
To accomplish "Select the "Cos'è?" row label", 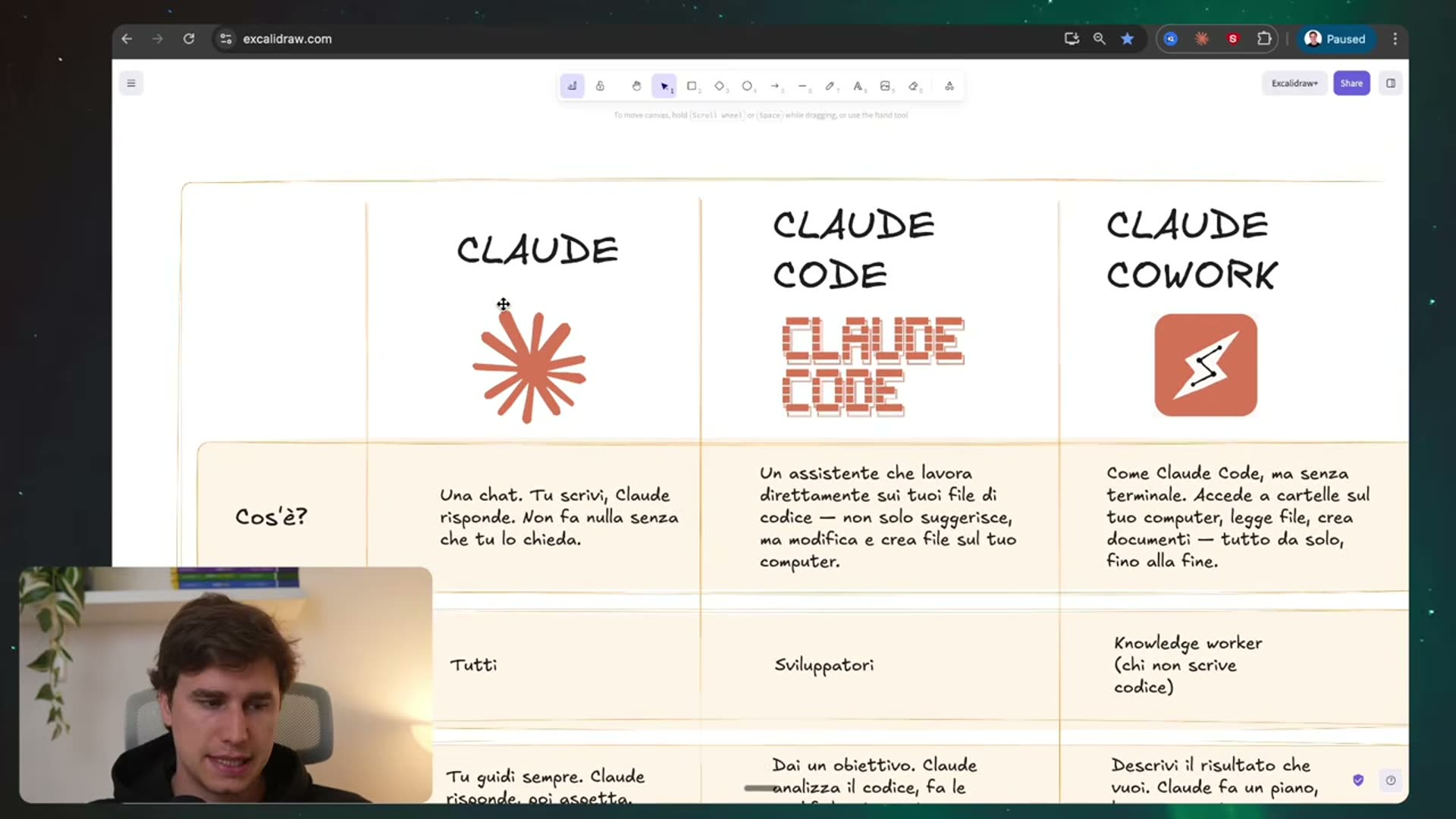I will pos(271,517).
